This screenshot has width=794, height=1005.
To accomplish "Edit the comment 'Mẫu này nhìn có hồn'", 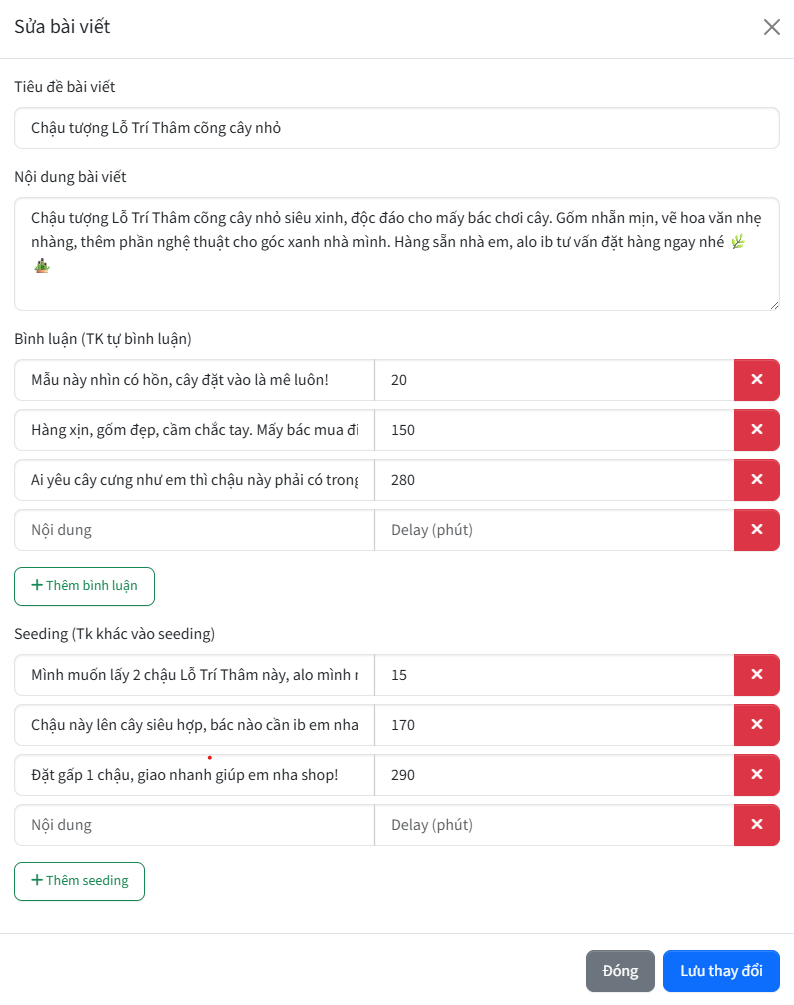I will [194, 379].
